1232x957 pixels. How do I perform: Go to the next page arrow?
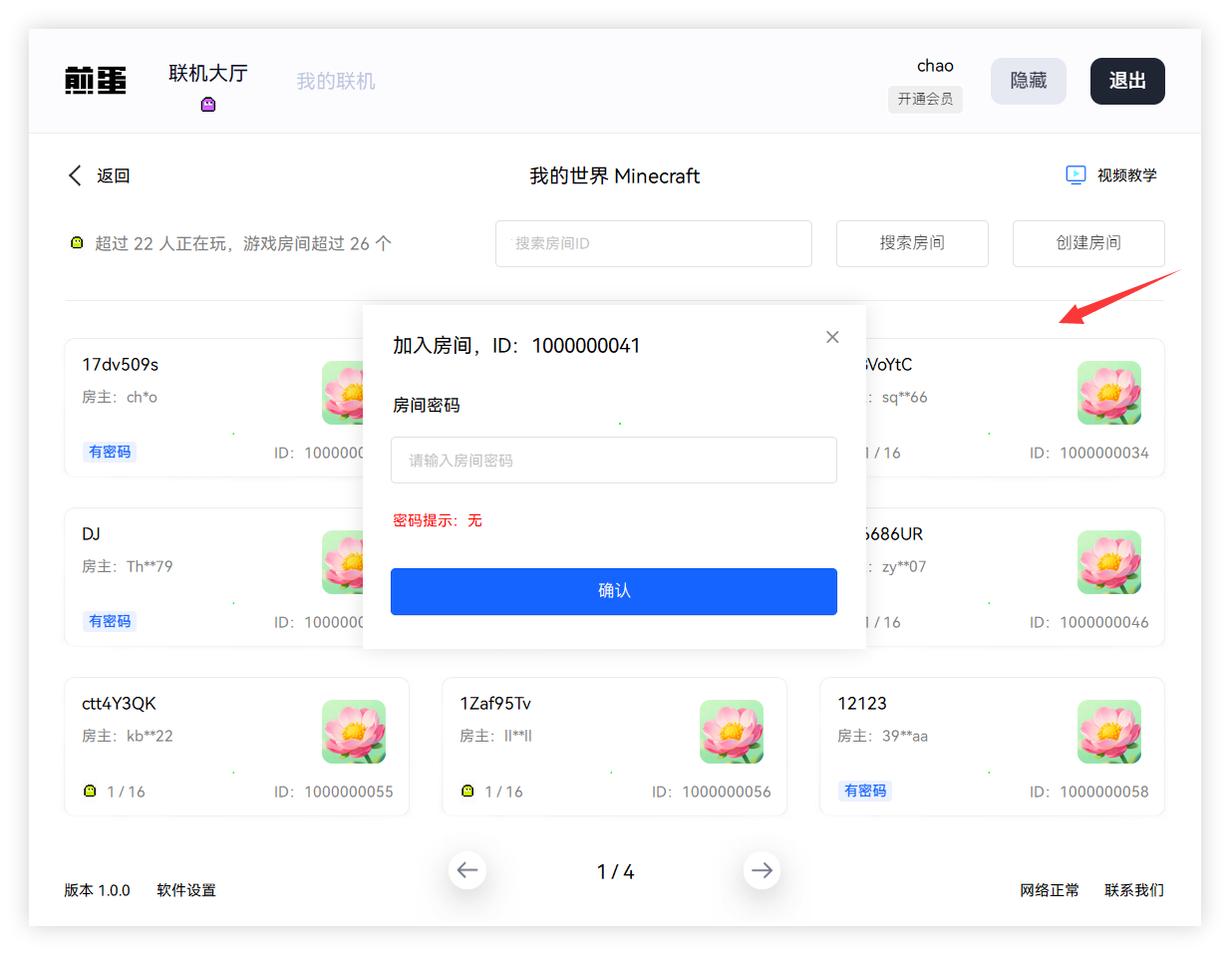[x=762, y=870]
